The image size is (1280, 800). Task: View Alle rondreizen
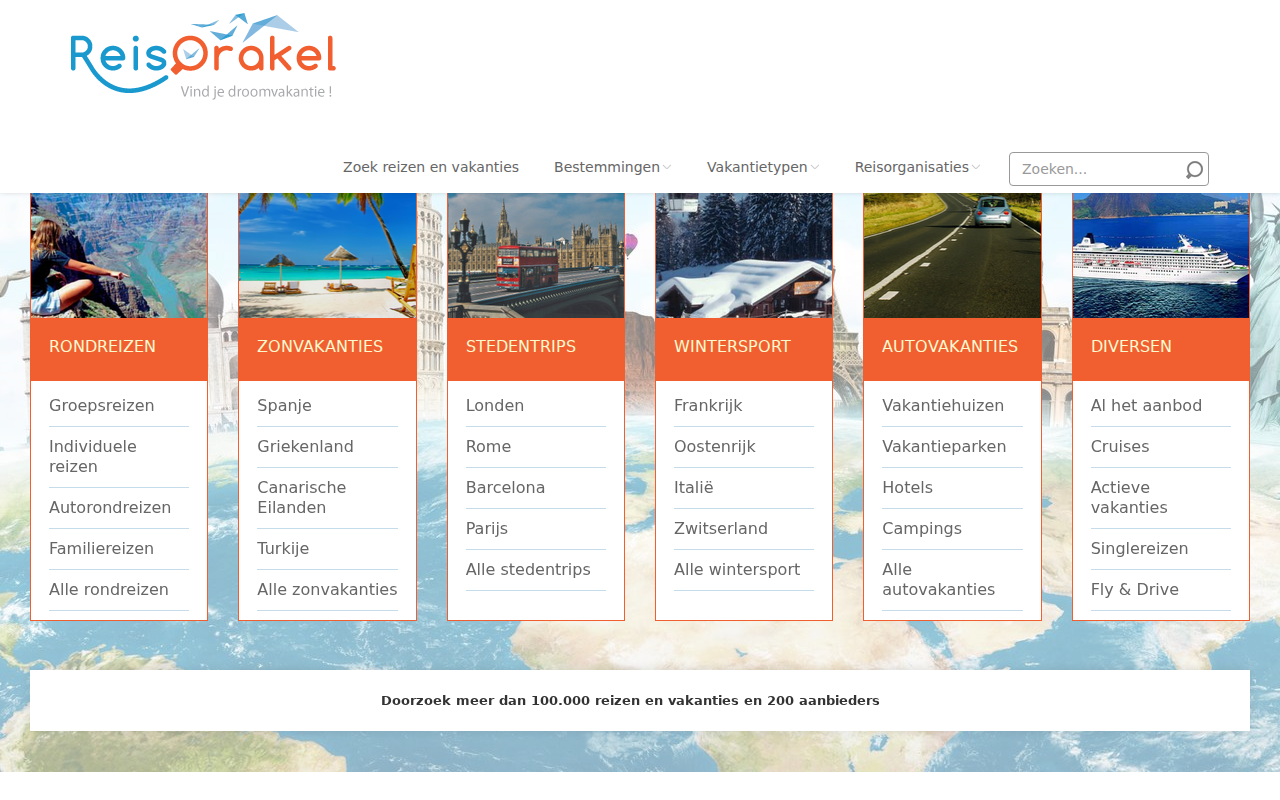click(109, 590)
